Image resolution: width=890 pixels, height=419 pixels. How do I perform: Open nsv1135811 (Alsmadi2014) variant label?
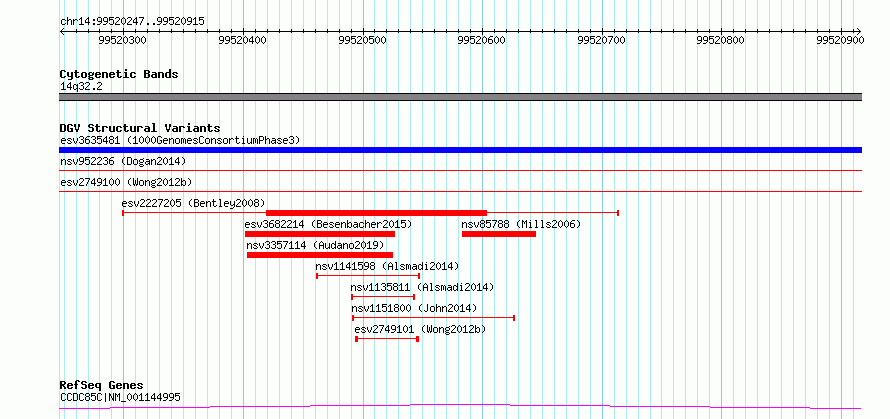422,287
